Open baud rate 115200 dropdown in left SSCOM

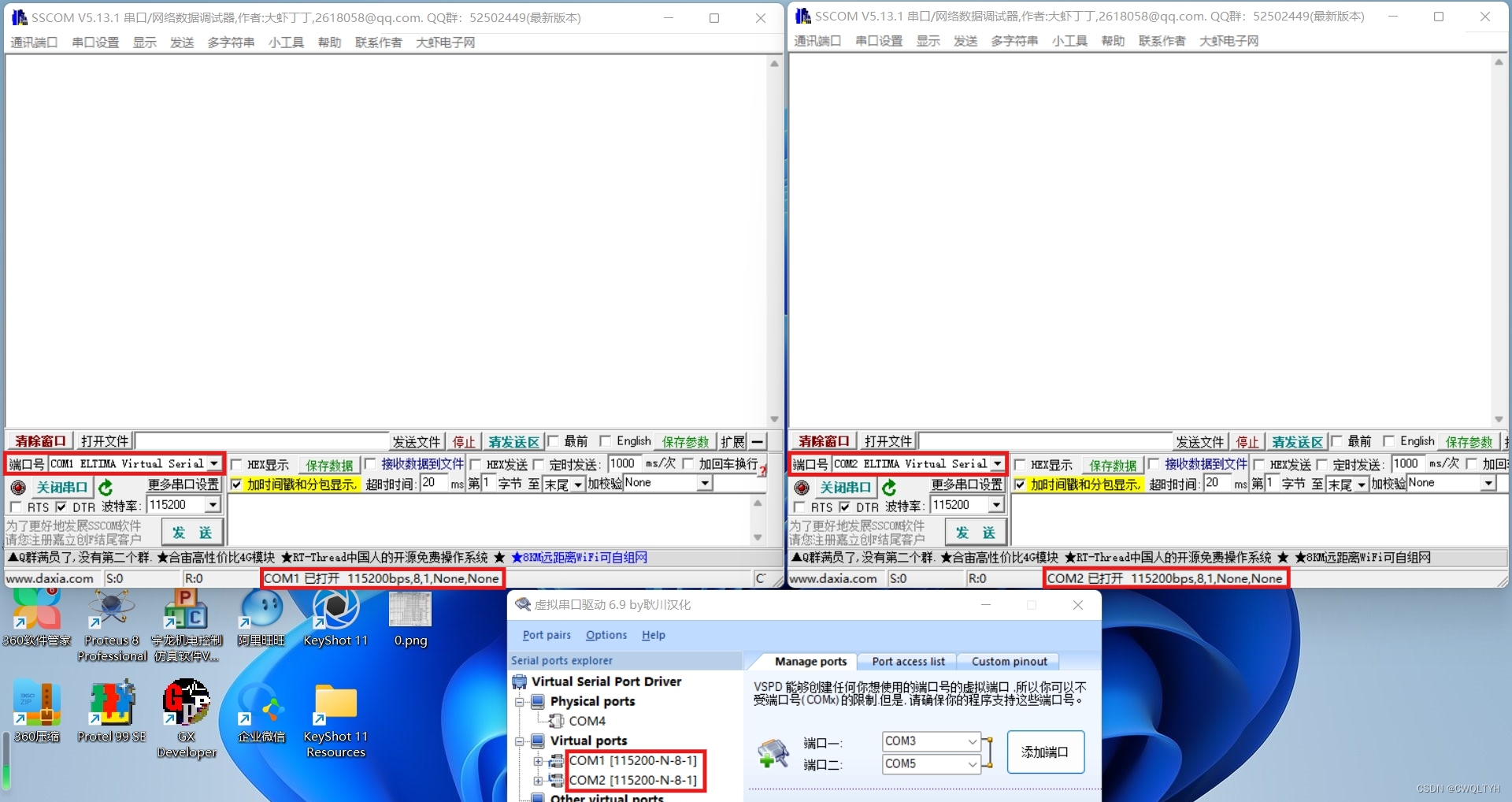(213, 505)
